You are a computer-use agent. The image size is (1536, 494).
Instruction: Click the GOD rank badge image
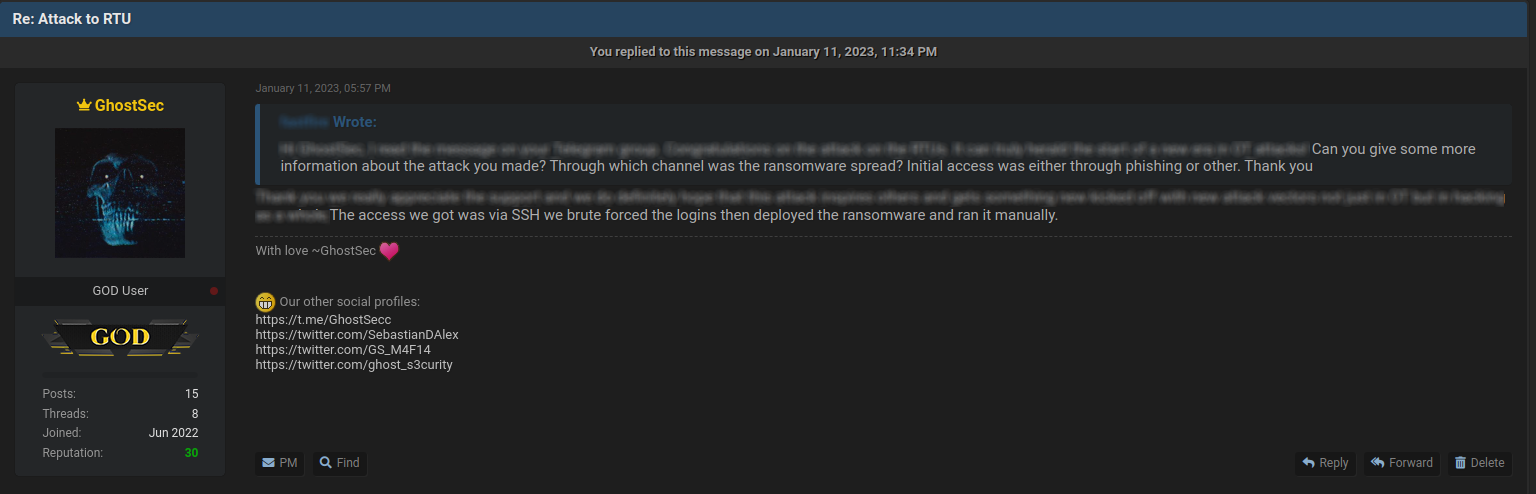[120, 337]
